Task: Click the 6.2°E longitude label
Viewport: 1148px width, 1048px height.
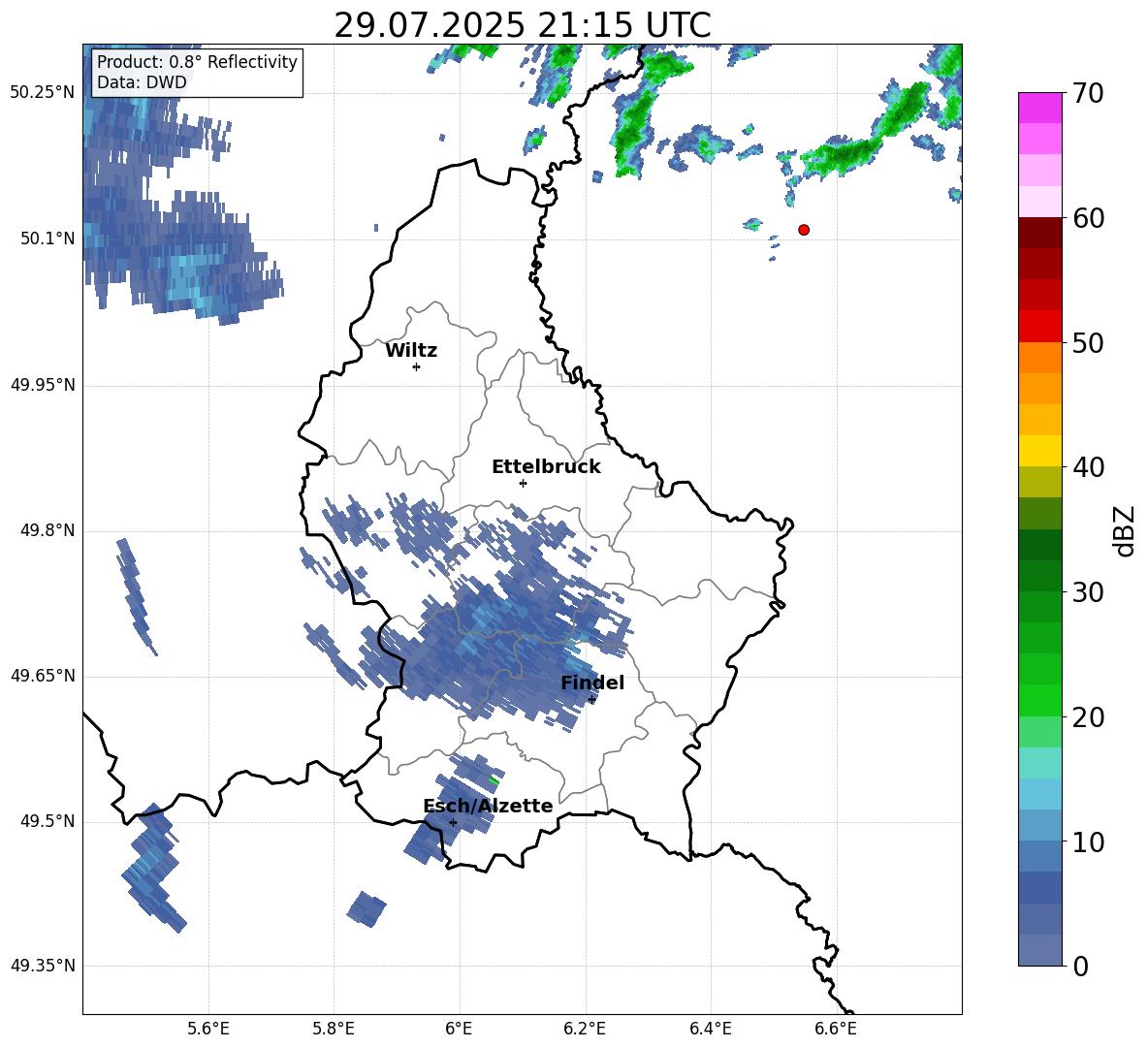Action: (x=585, y=1029)
